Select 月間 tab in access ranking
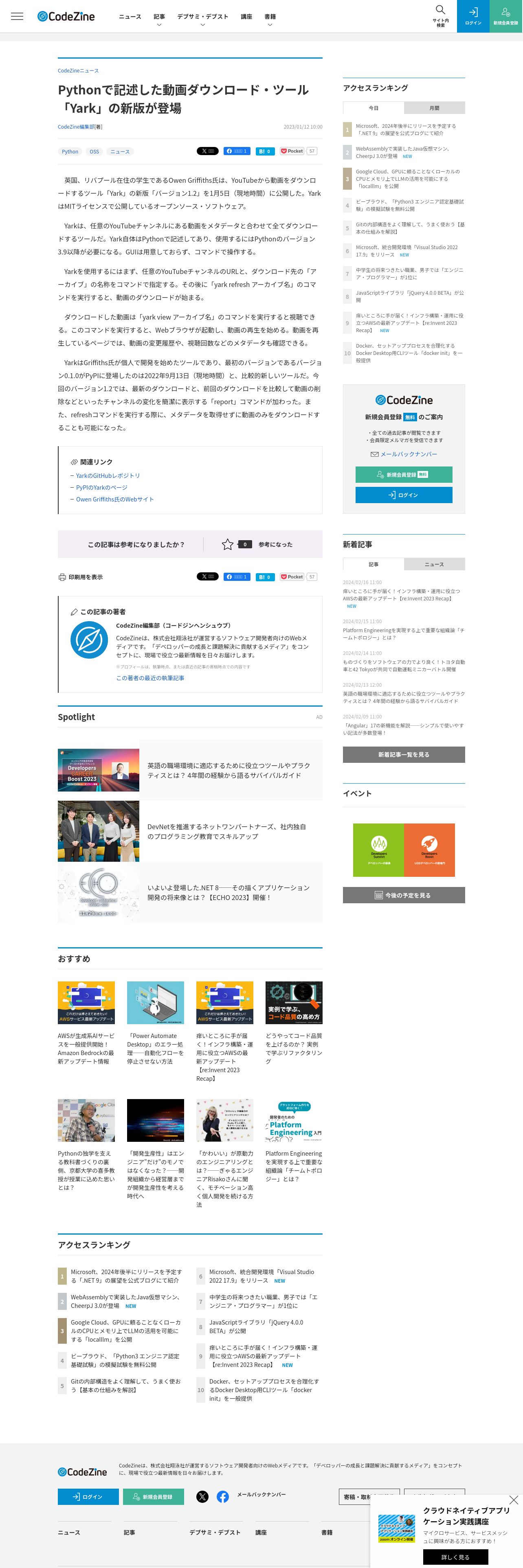Image resolution: width=523 pixels, height=1568 pixels. pos(434,108)
